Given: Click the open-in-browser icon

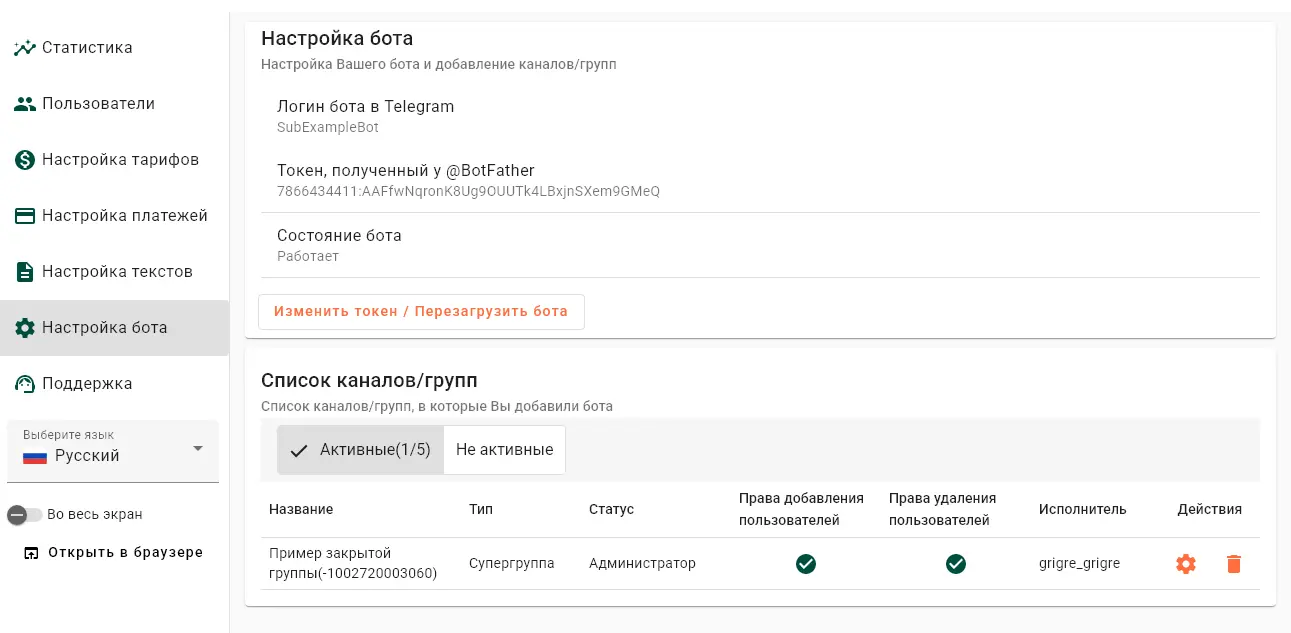Looking at the screenshot, I should pyautogui.click(x=31, y=553).
